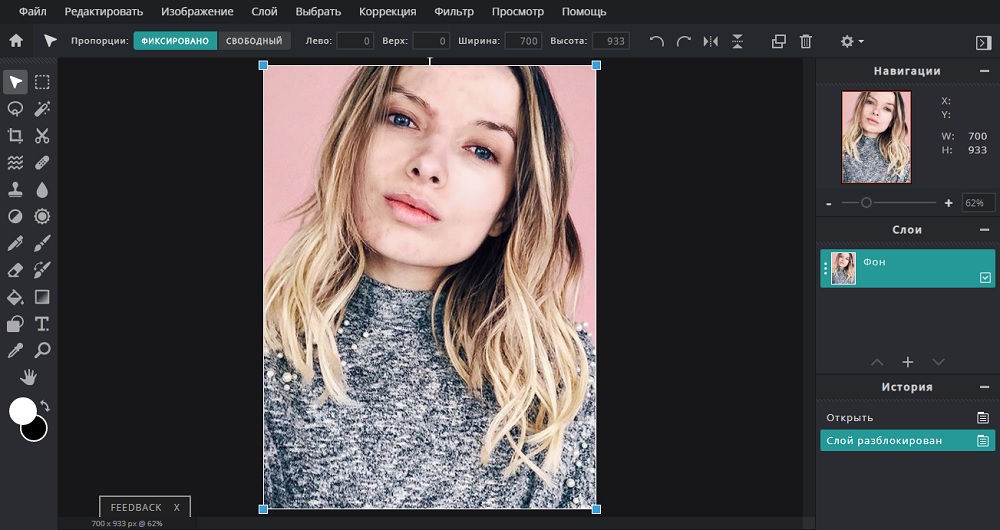The image size is (1000, 530).
Task: Select the Crop tool
Action: [x=15, y=136]
